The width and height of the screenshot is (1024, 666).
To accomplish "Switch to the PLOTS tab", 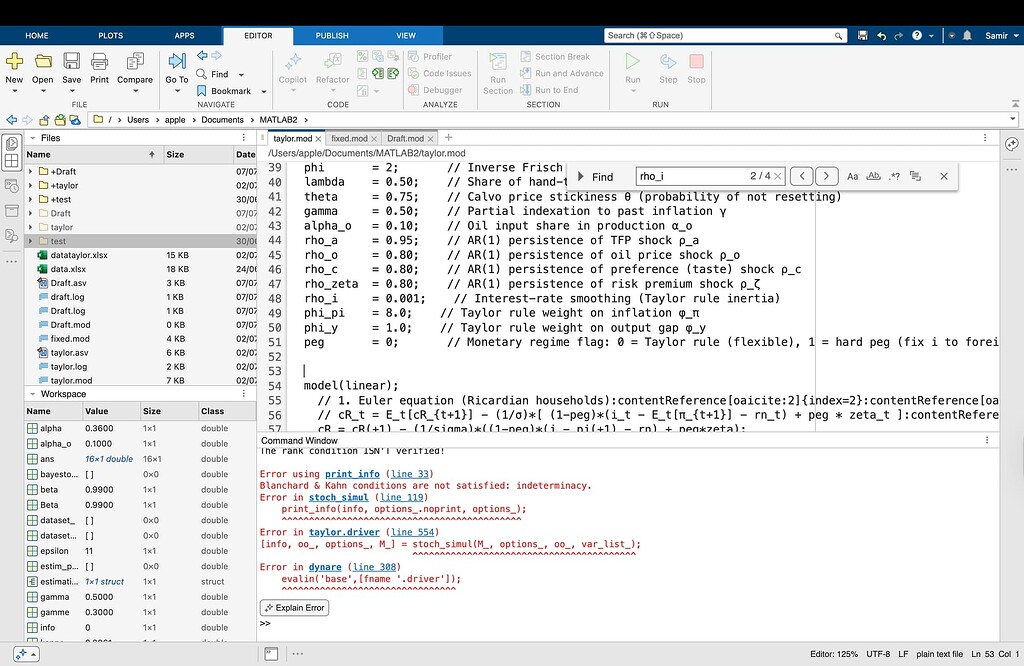I will point(110,35).
